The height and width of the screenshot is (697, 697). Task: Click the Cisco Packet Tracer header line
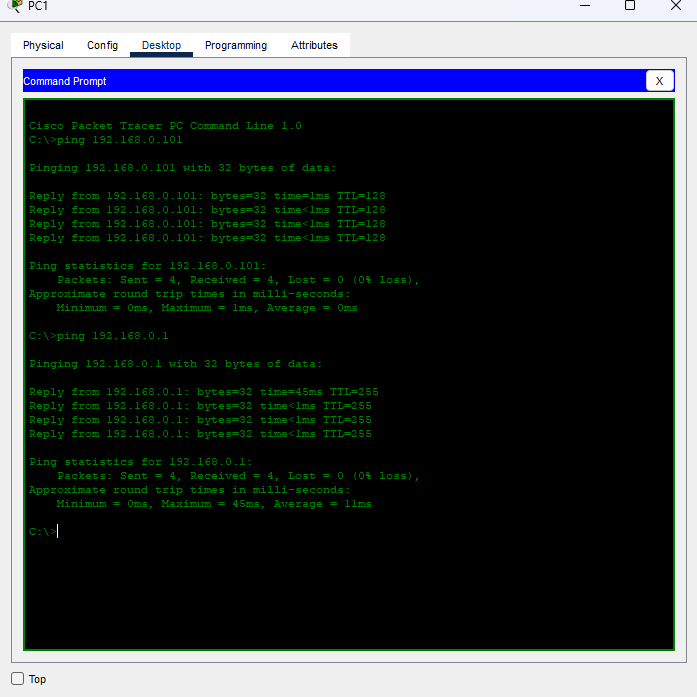pos(165,126)
